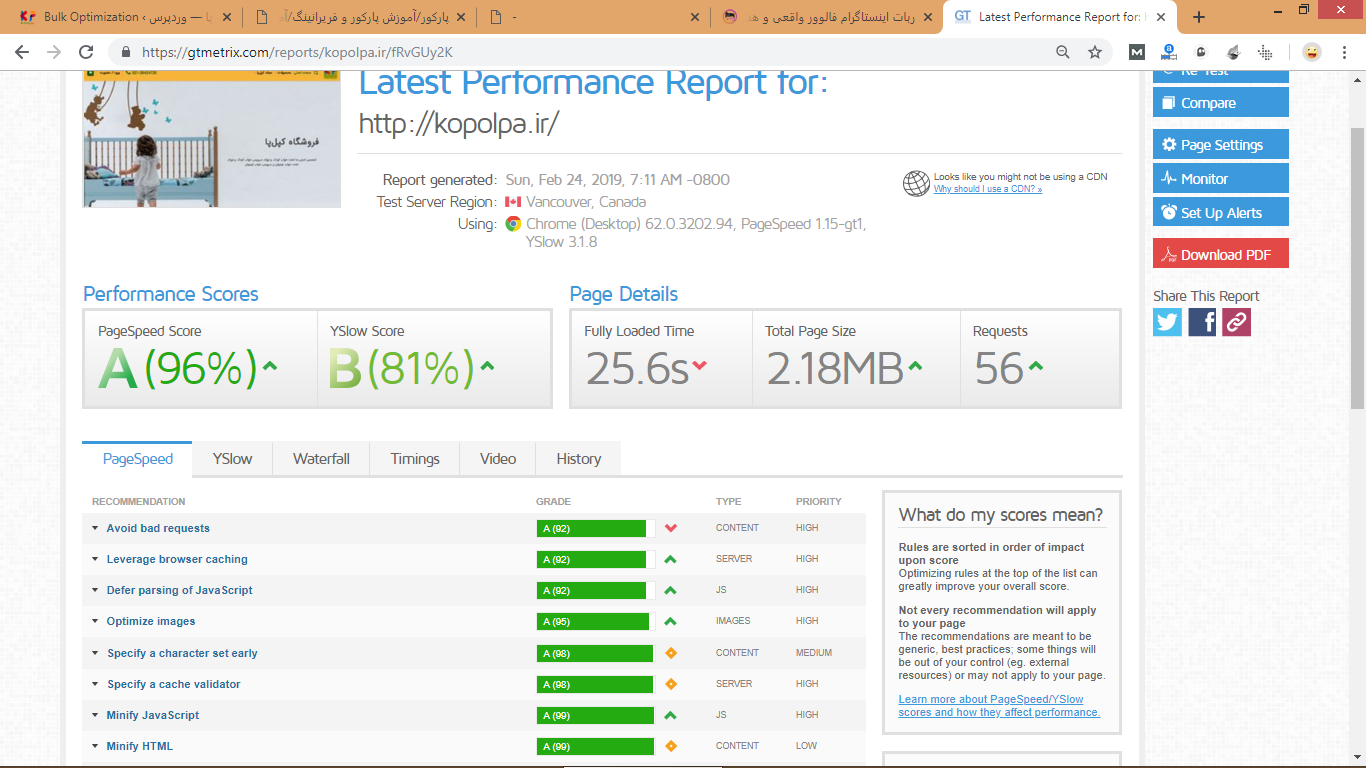Open the MozBar 'M' extension icon
Screen dimensions: 1366x768
pos(1137,52)
